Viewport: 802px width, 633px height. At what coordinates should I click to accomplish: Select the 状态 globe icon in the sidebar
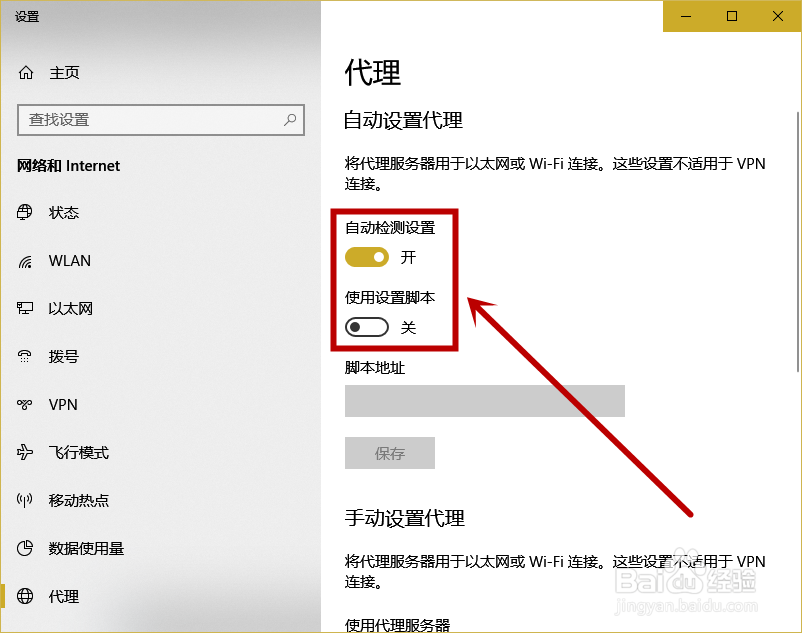(24, 212)
